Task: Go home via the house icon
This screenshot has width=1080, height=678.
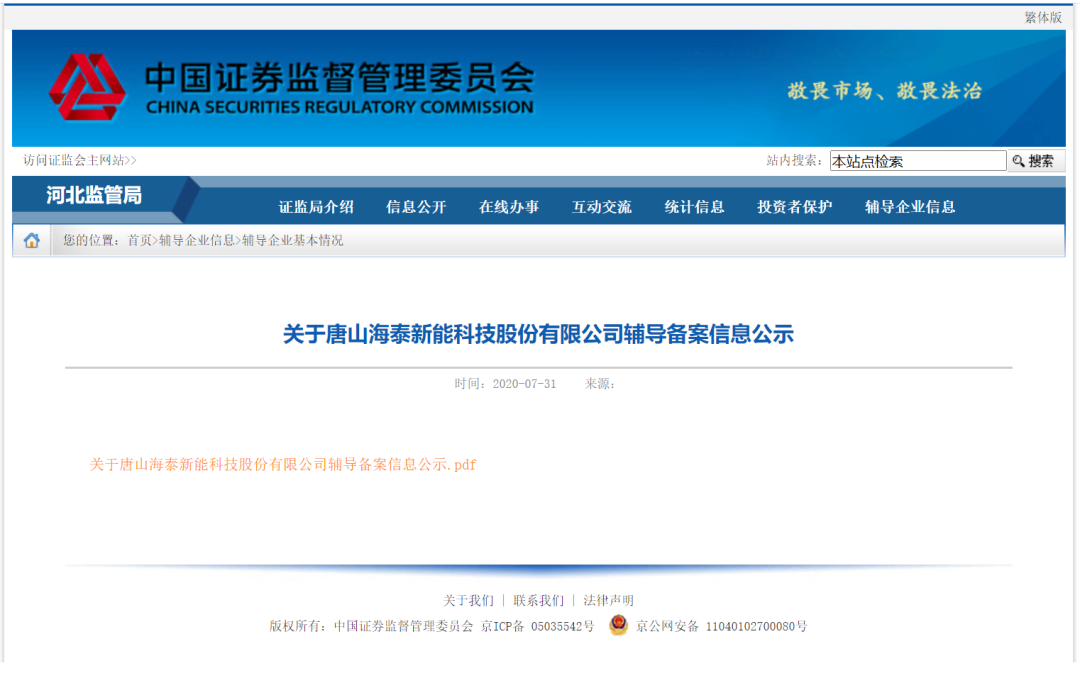Action: click(x=32, y=240)
